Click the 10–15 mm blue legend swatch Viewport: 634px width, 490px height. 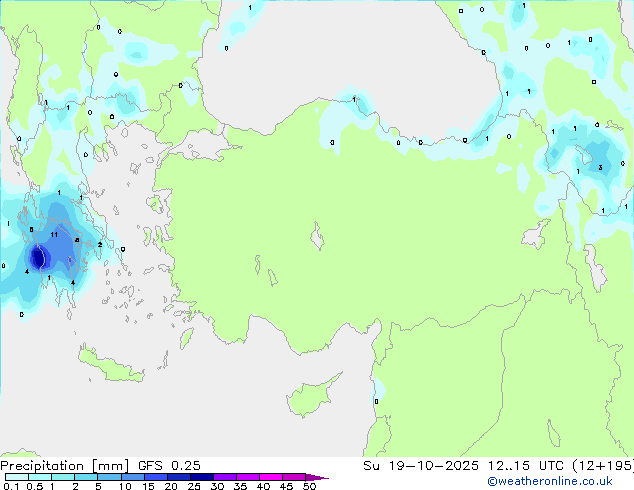click(x=132, y=477)
